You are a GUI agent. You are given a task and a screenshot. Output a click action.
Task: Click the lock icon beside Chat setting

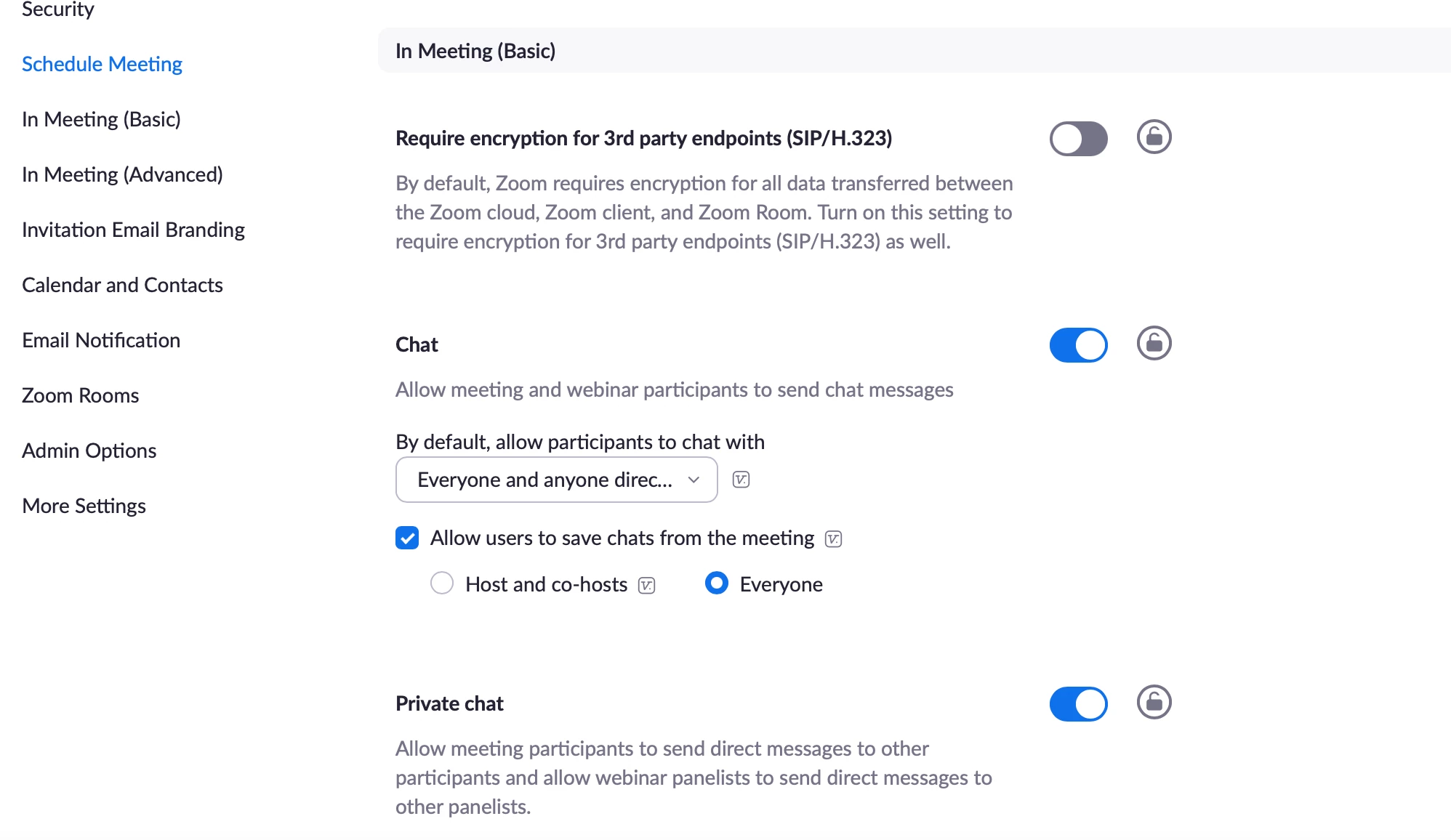pyautogui.click(x=1154, y=343)
